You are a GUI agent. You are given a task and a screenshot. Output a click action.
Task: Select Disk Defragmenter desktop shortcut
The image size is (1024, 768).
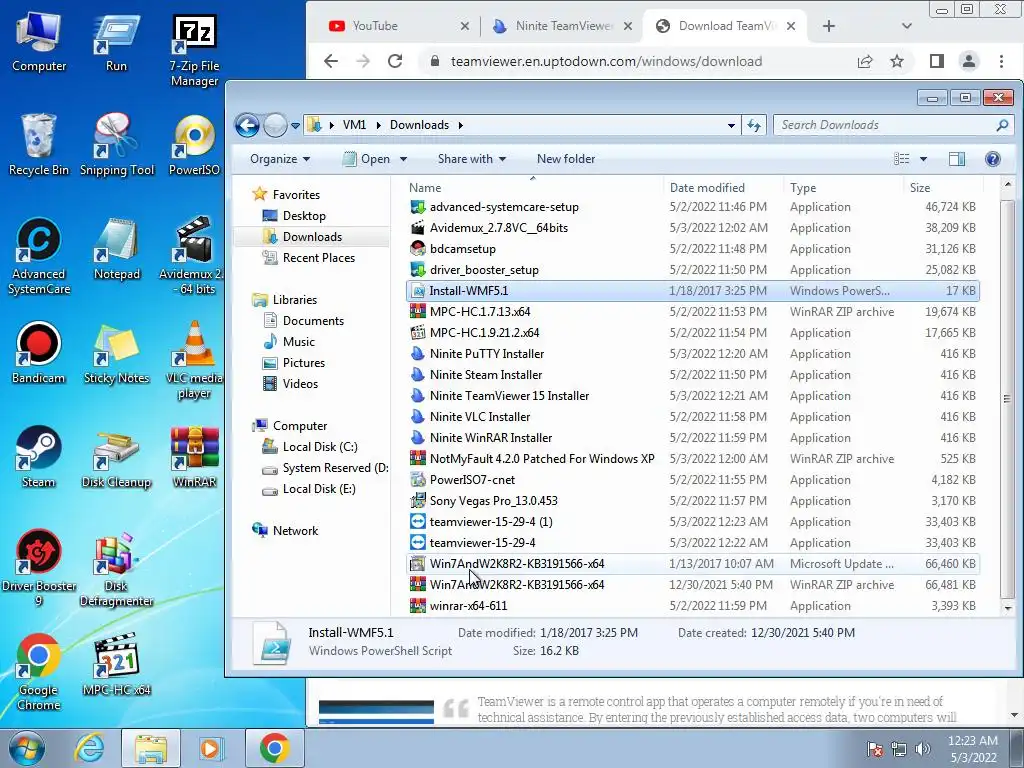click(116, 568)
